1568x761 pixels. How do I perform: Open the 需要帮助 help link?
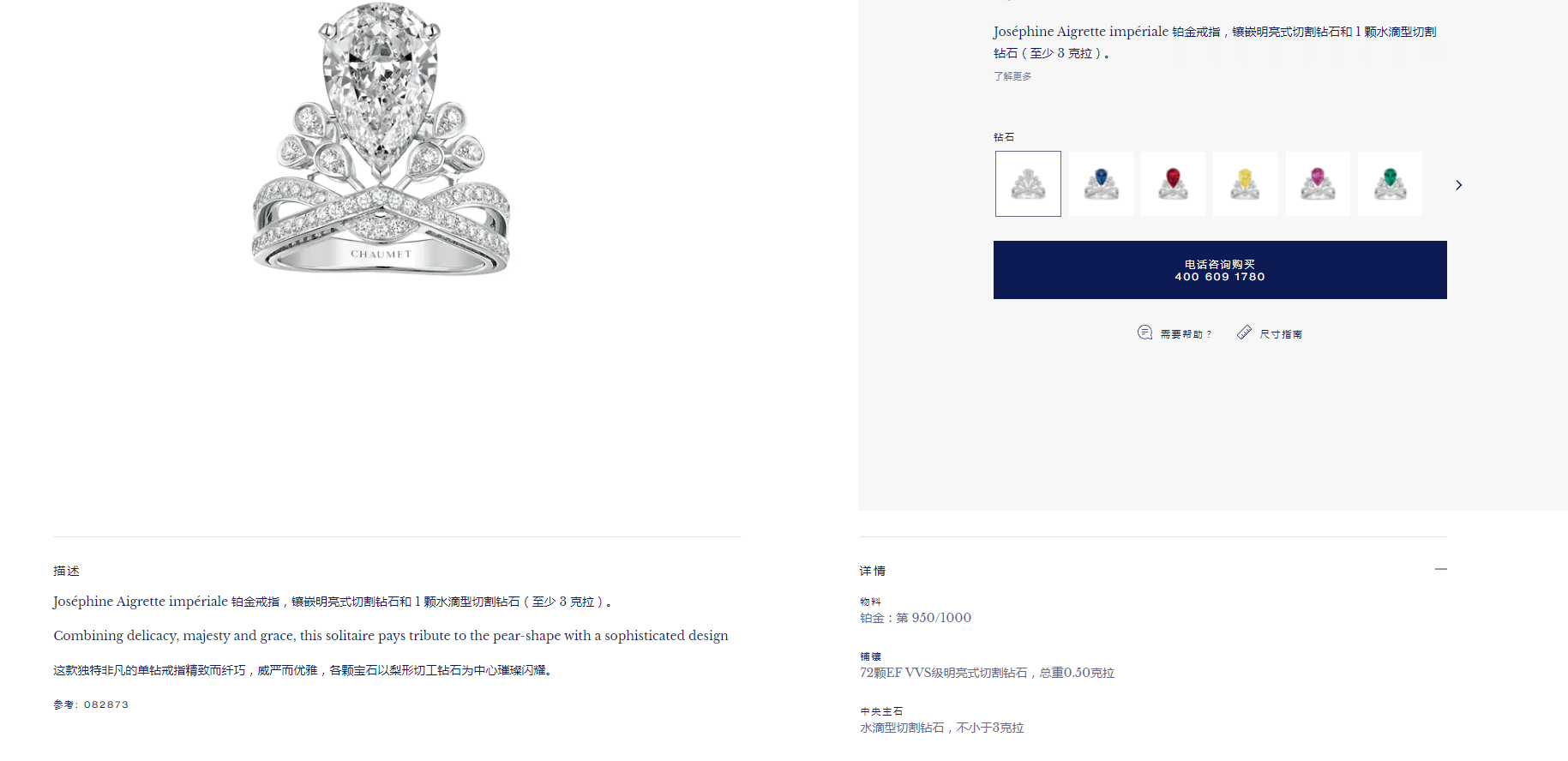tap(1186, 334)
